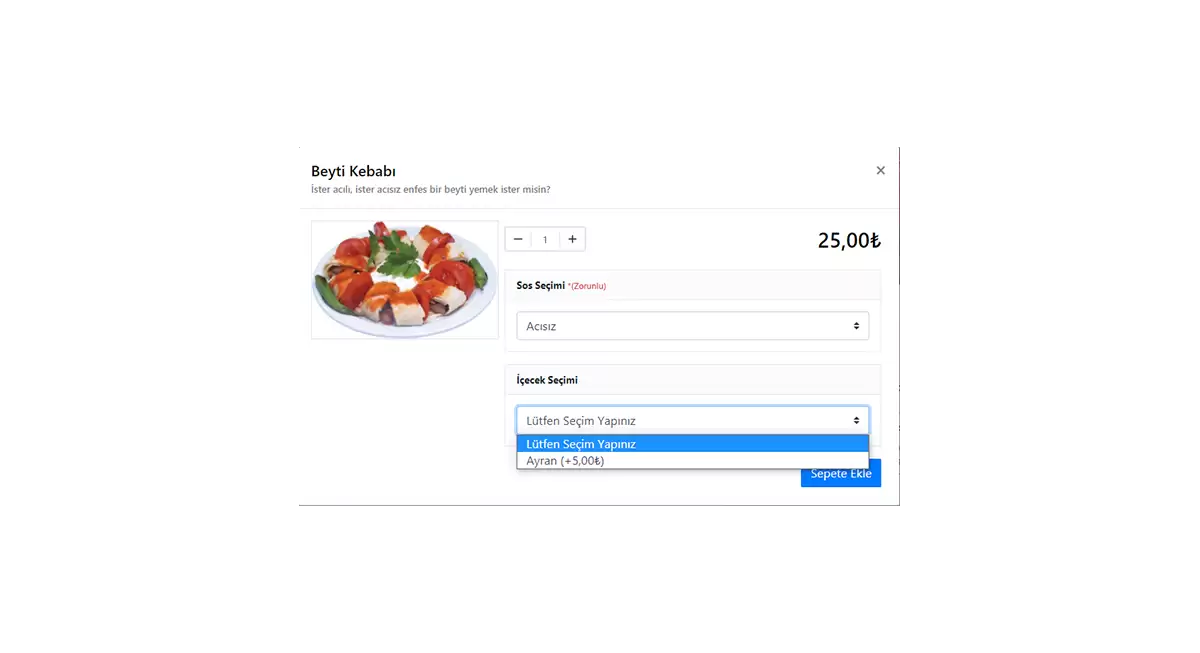Click the Sos Seçimi section label
Viewport: 1200px width, 653px height.
coord(540,285)
